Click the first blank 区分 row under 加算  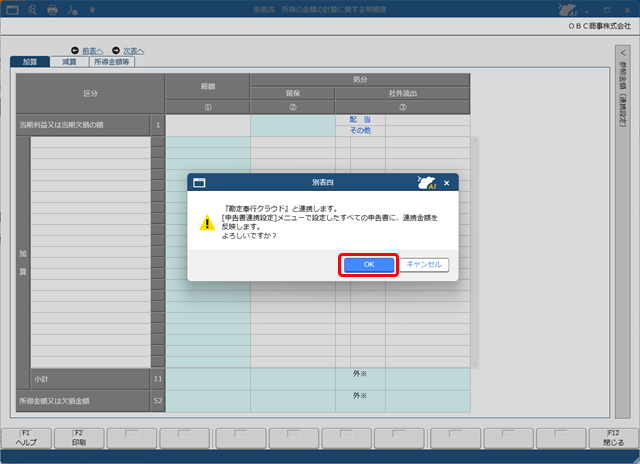[91, 142]
